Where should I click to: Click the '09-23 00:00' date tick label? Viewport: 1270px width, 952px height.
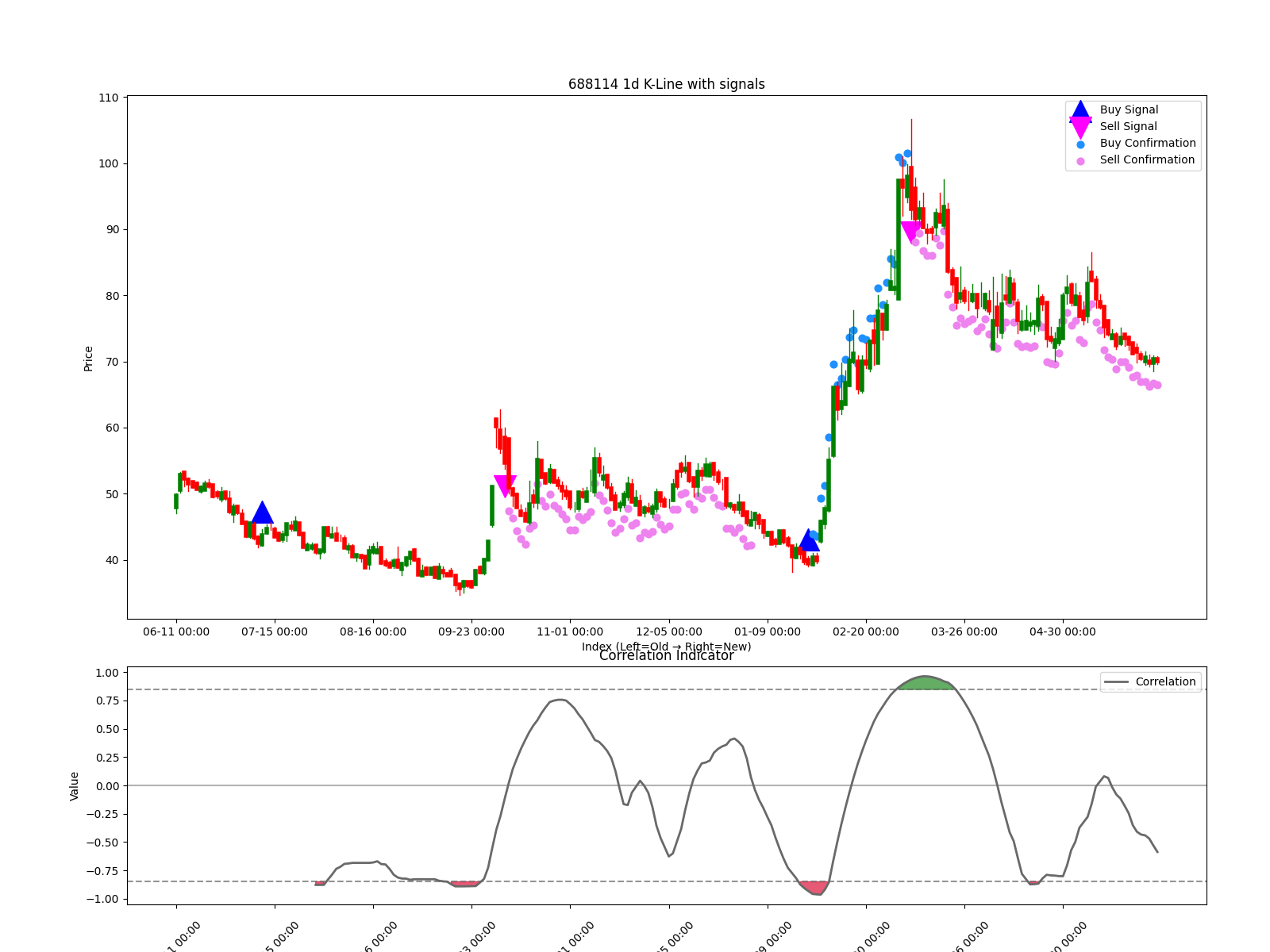[471, 632]
